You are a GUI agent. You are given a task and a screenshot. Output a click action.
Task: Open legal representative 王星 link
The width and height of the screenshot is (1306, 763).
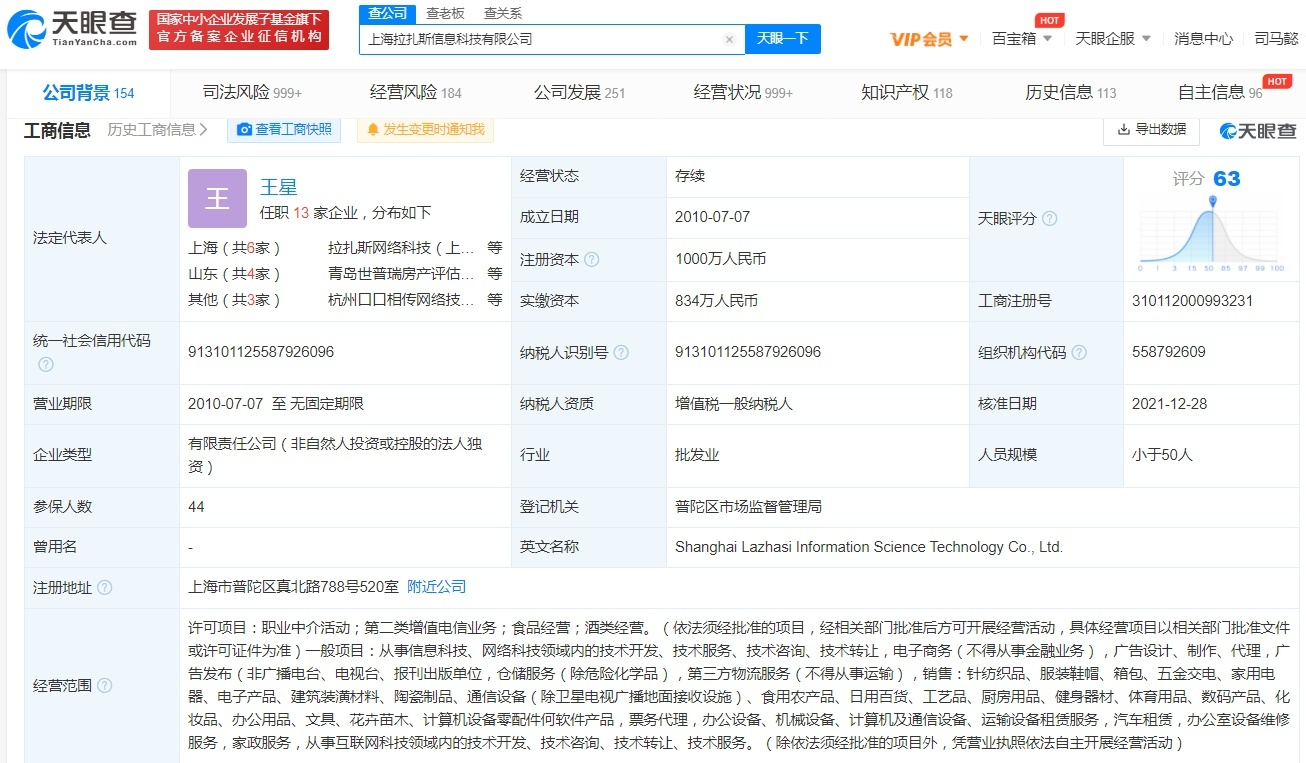[278, 187]
